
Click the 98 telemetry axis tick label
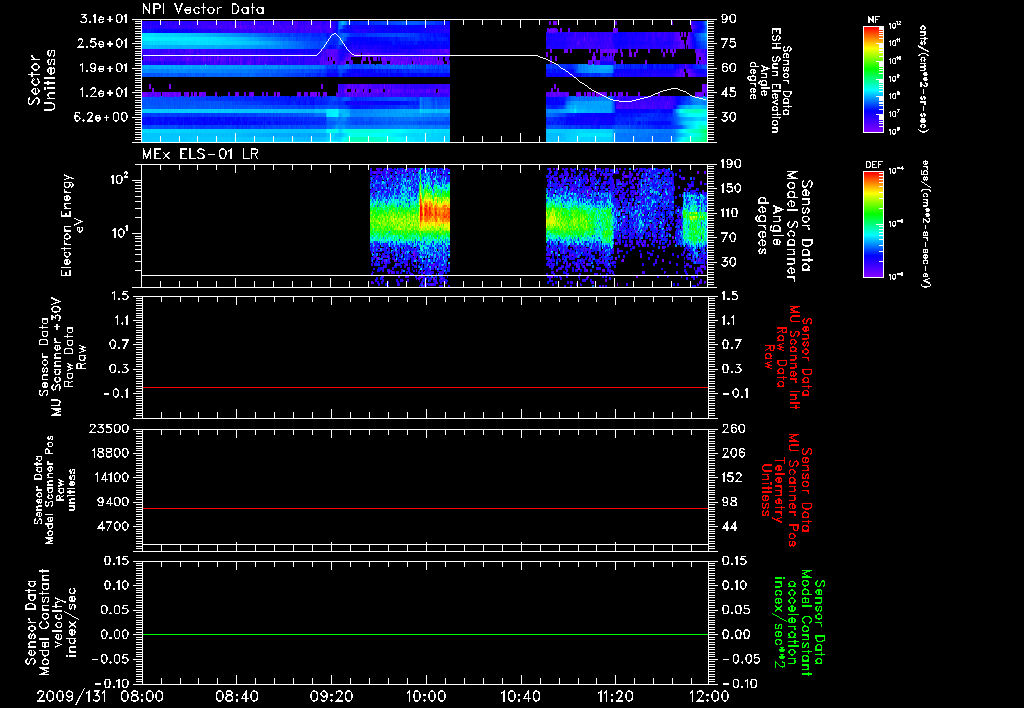pyautogui.click(x=729, y=502)
